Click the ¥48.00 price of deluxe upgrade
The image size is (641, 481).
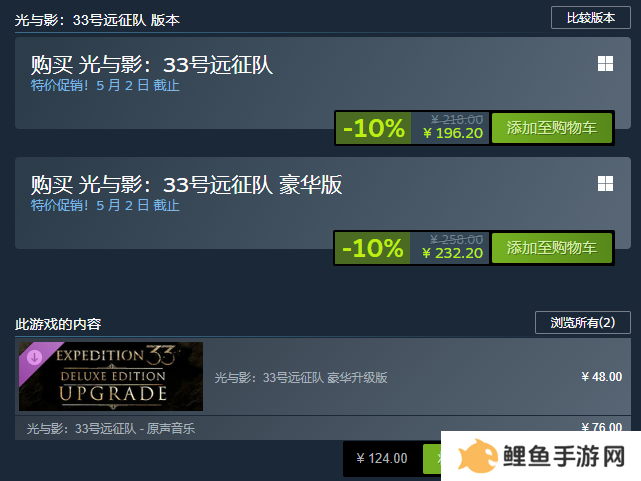tap(602, 377)
